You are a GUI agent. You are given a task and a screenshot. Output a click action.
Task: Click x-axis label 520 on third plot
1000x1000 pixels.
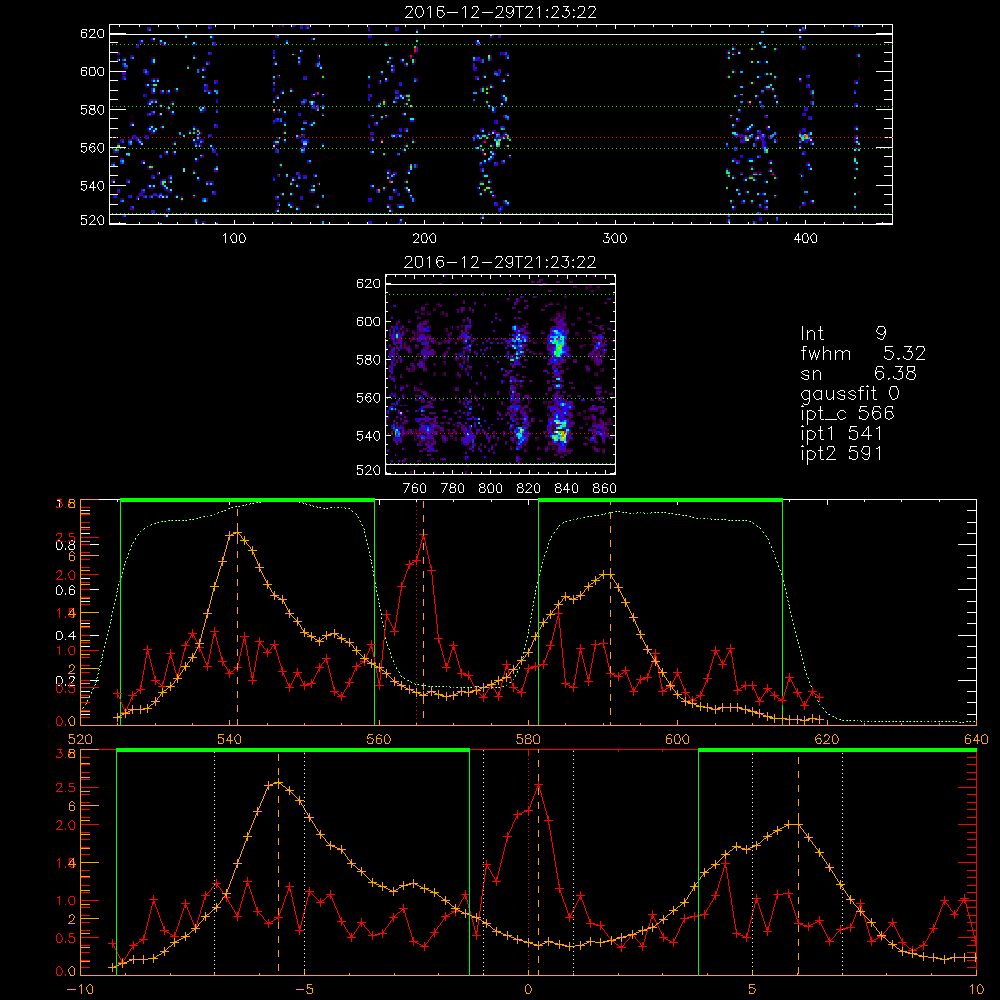click(80, 739)
